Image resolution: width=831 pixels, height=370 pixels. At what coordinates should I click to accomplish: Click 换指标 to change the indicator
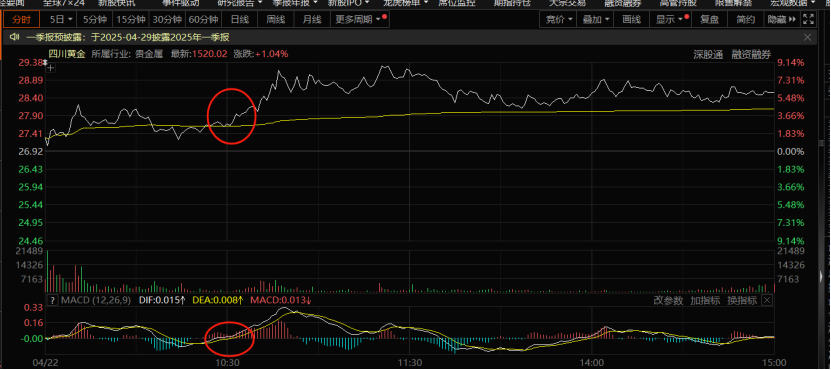point(742,301)
